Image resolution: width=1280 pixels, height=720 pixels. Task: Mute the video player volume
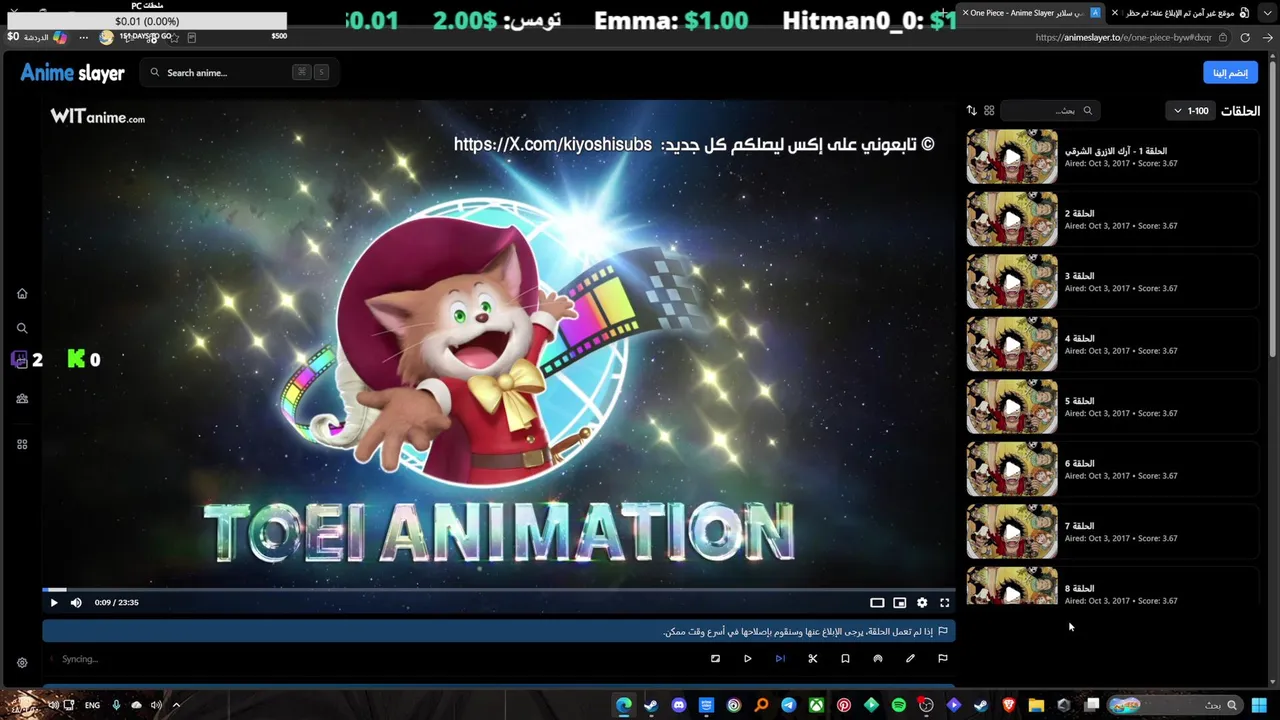[76, 602]
